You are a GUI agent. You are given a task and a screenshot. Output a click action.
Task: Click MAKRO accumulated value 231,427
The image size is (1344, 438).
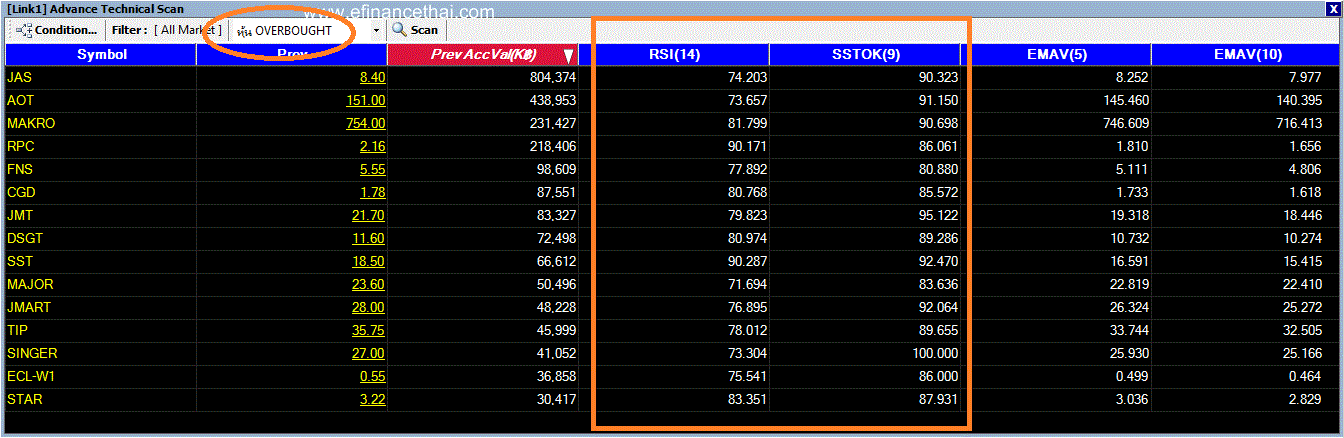pyautogui.click(x=553, y=123)
